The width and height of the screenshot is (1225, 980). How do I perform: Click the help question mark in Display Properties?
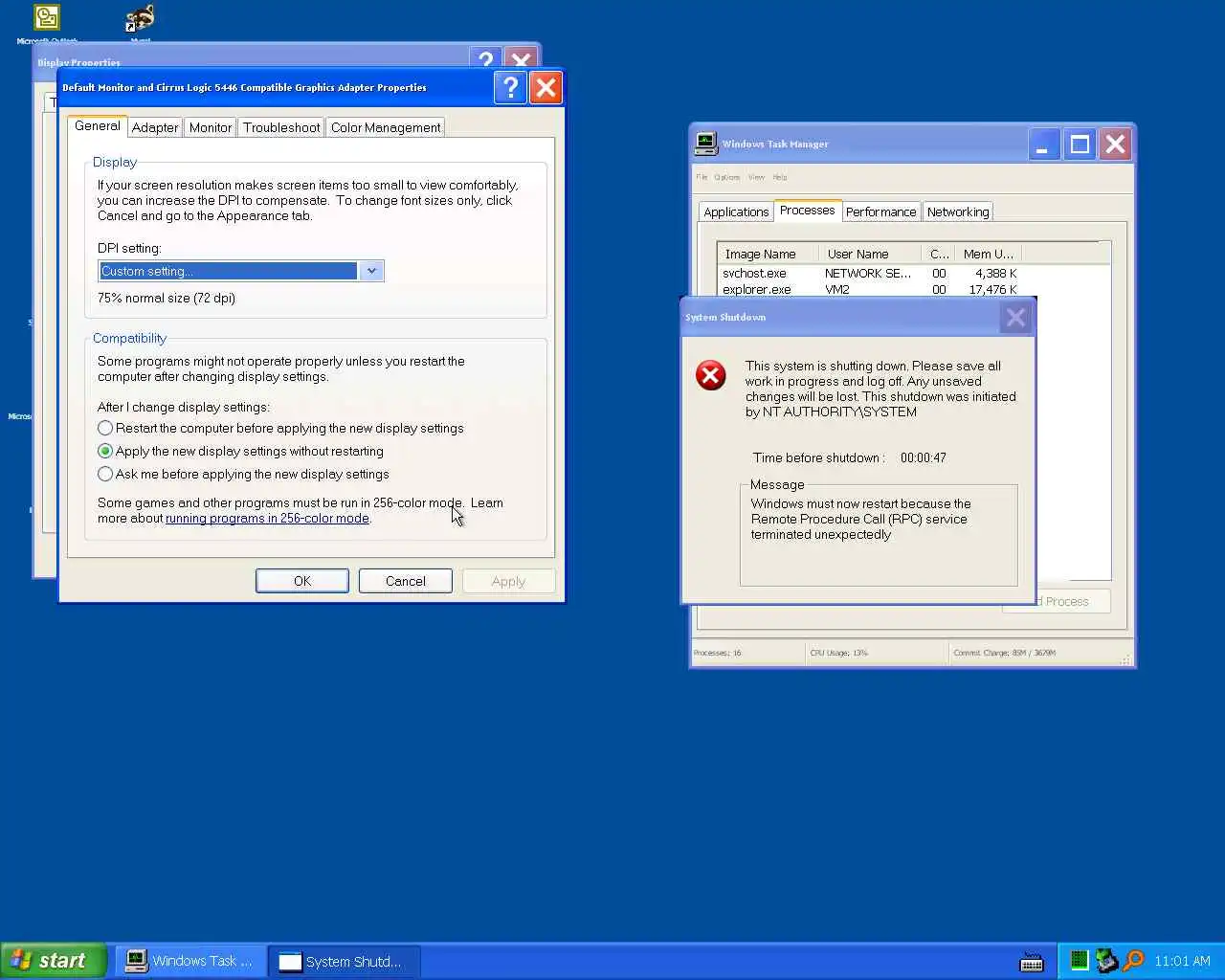[x=486, y=60]
